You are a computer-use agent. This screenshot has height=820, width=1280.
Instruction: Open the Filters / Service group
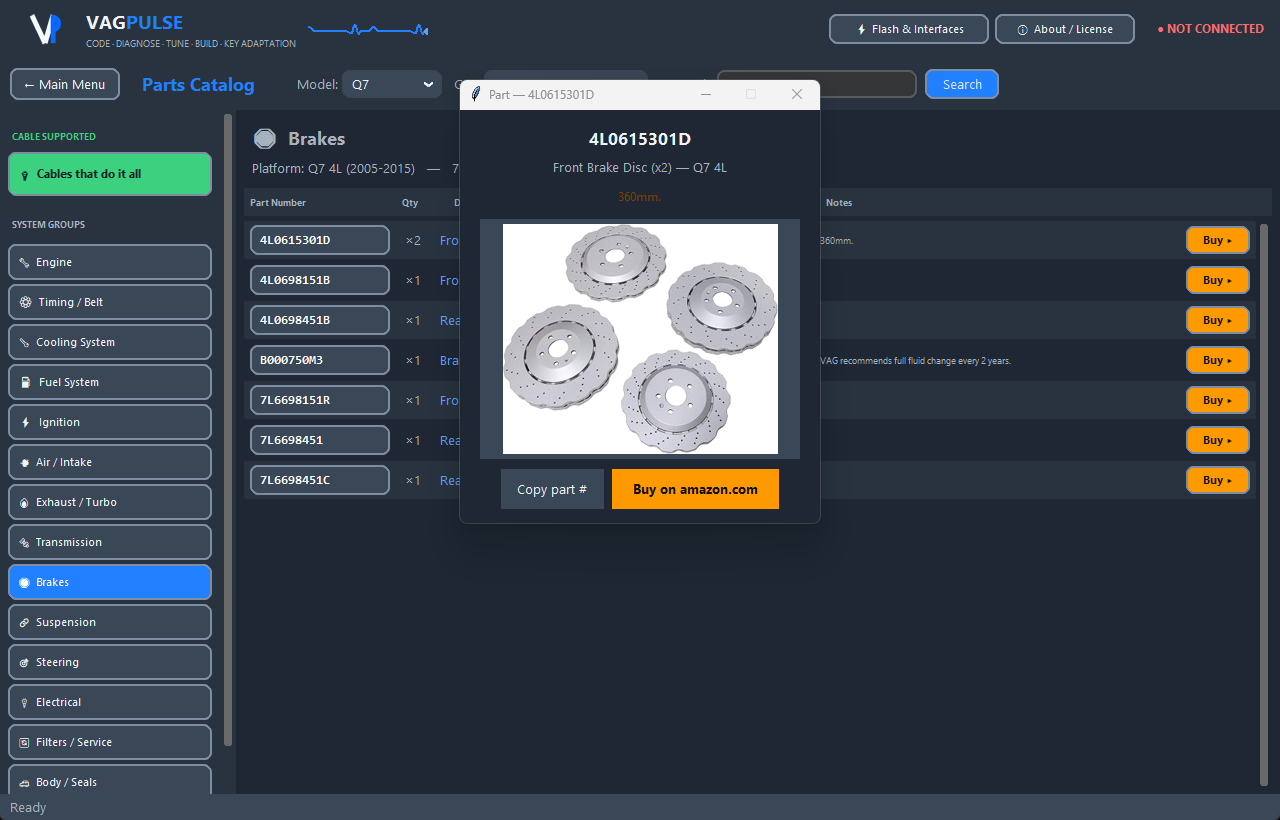click(x=110, y=742)
